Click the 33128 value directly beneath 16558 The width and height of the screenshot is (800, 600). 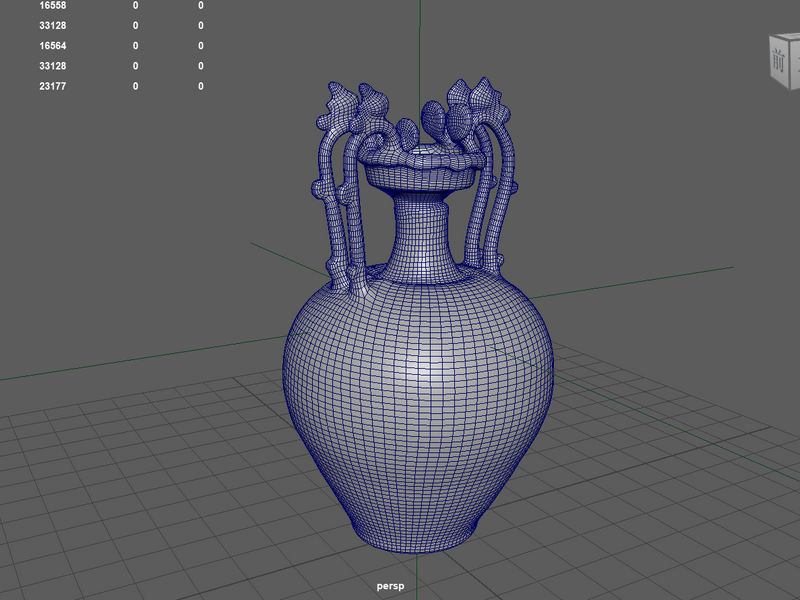pos(53,26)
